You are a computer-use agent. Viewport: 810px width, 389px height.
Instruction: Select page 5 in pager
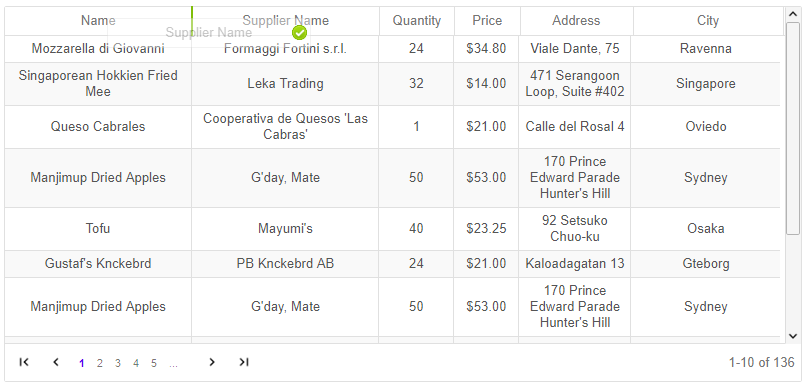[154, 363]
